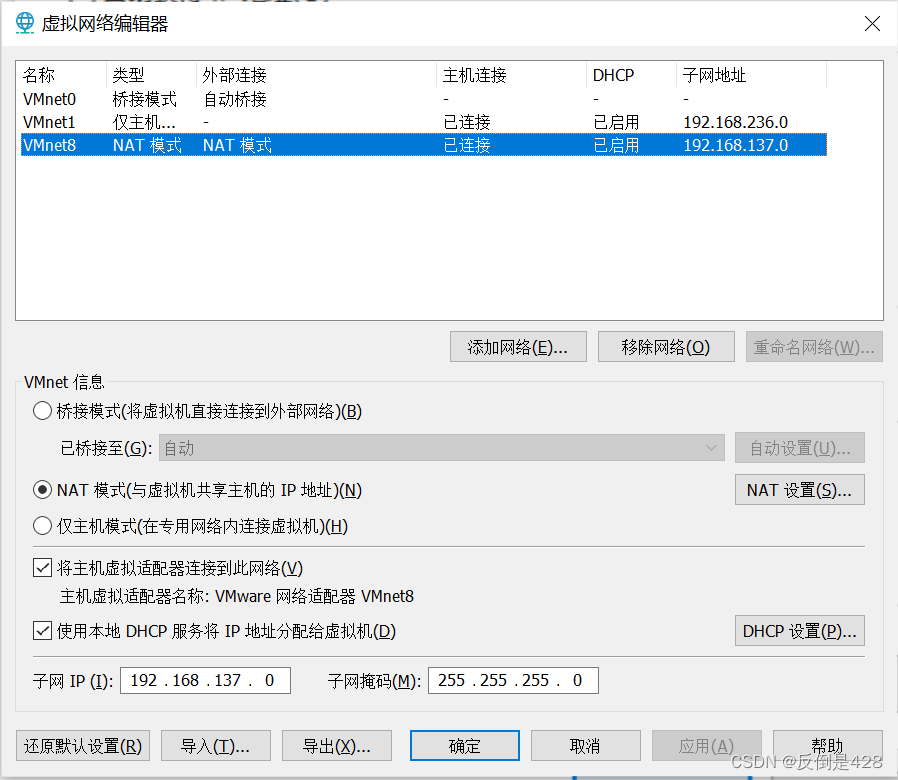
Task: Click 应用(A) button
Action: pyautogui.click(x=707, y=746)
